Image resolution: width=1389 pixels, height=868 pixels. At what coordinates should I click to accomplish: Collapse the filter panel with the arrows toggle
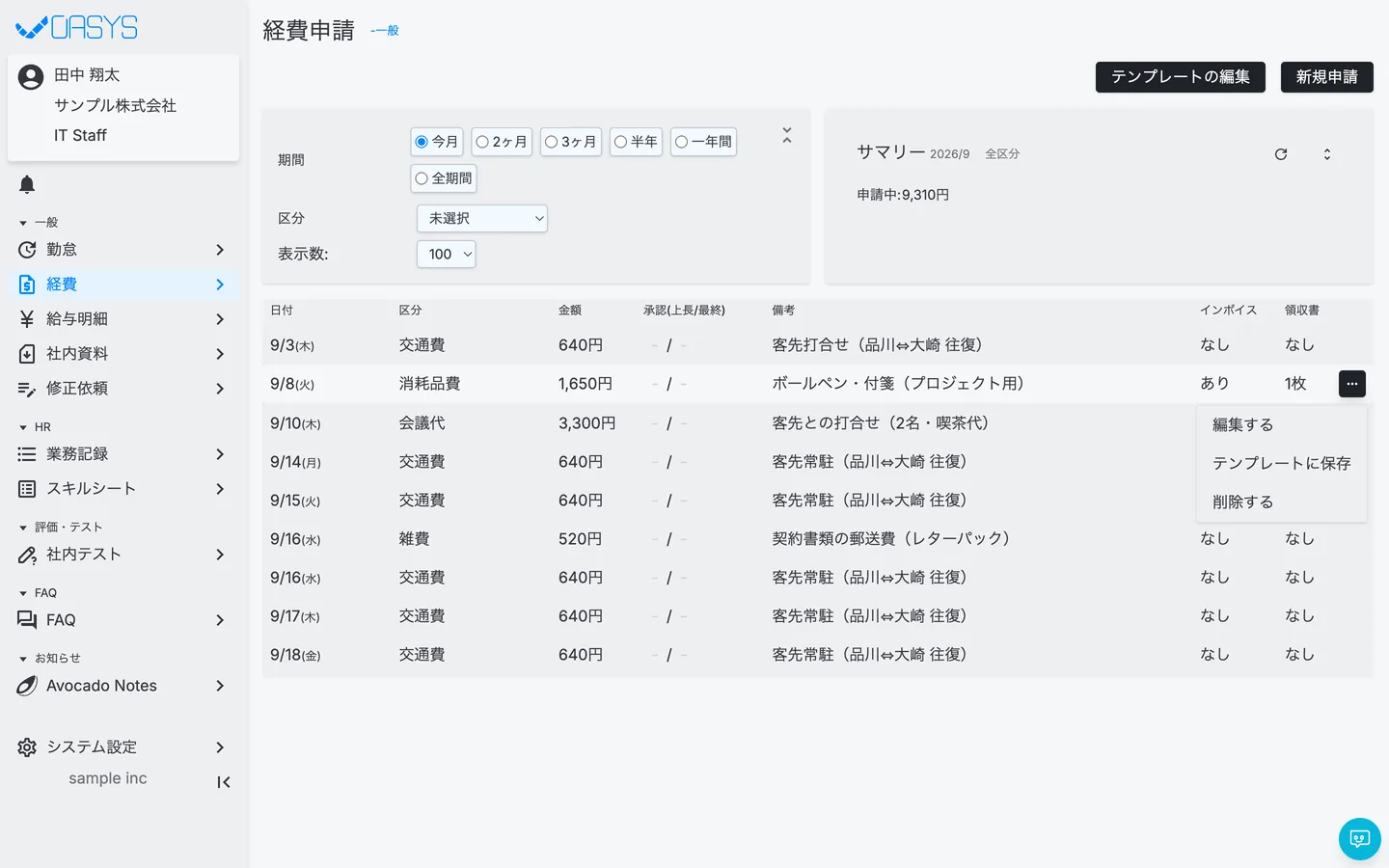tap(787, 136)
